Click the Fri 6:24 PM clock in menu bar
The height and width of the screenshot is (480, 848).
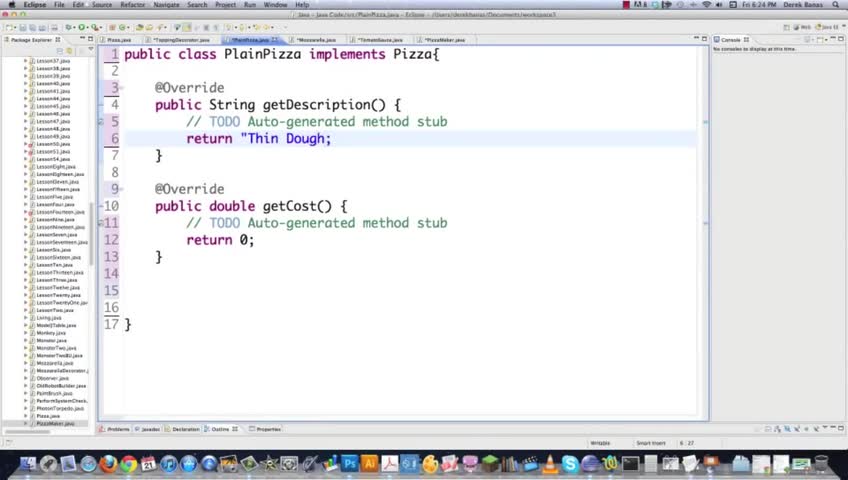point(759,4)
